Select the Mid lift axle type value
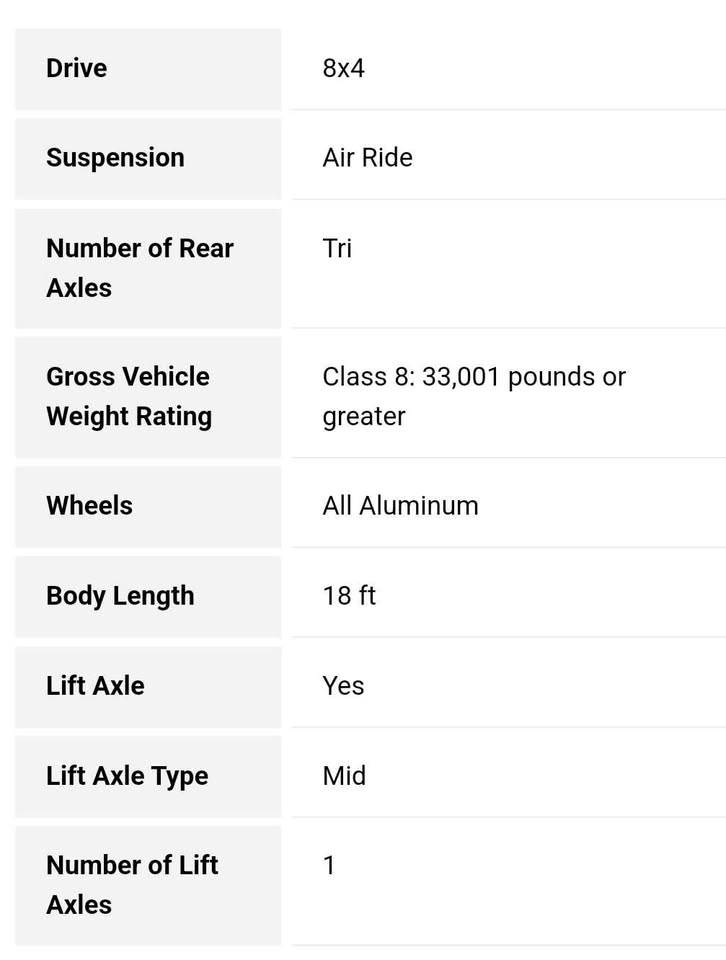The width and height of the screenshot is (726, 960). point(344,776)
